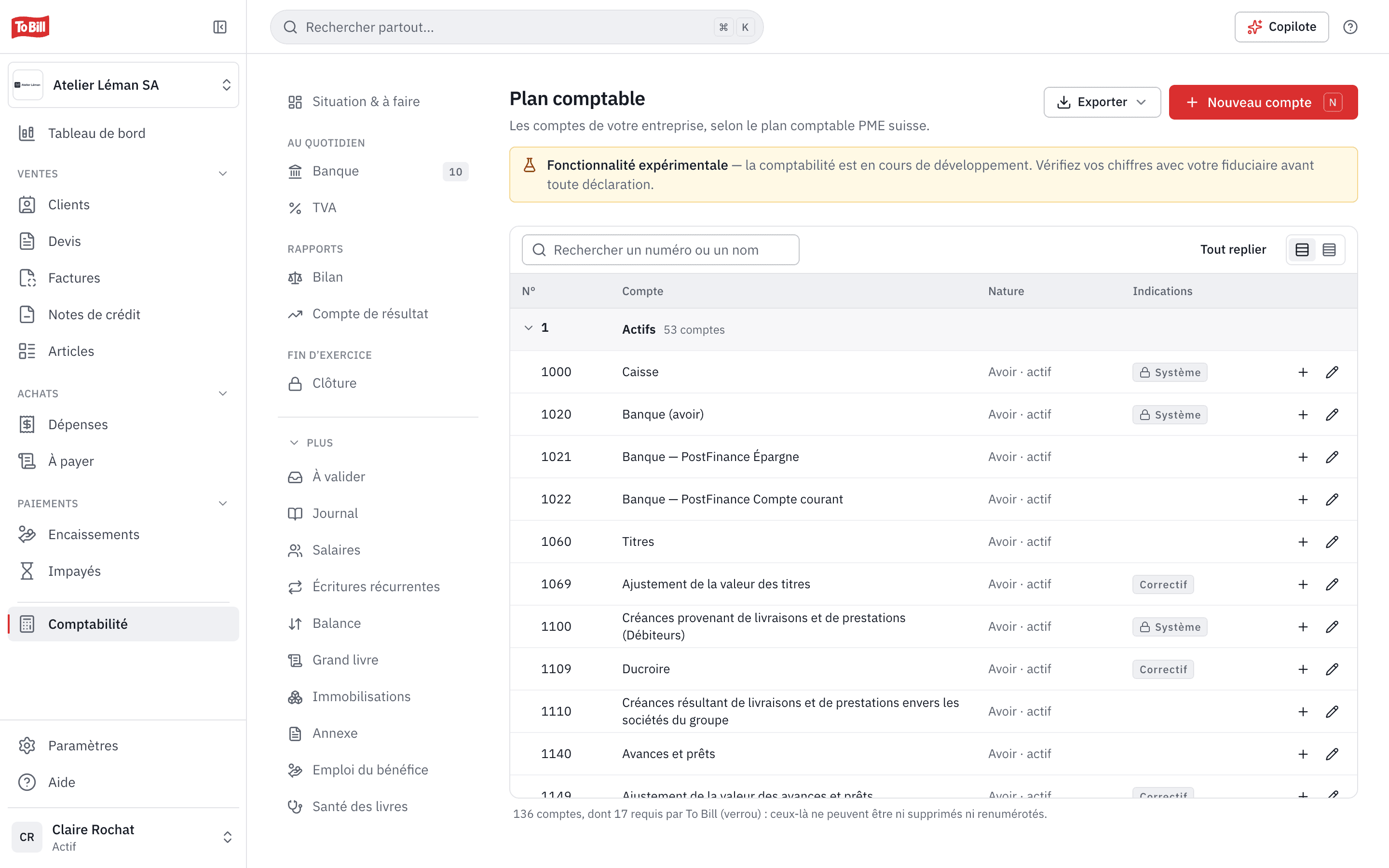Click the pencil icon for account 1000 Caisse
This screenshot has height=868, width=1389.
pos(1332,372)
